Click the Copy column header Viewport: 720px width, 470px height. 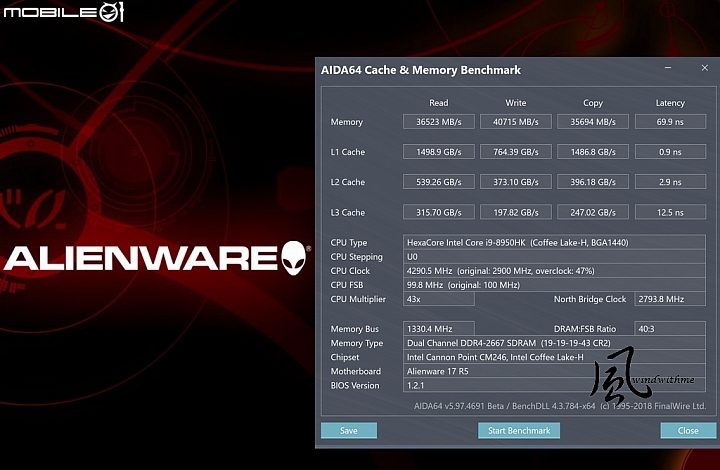(x=593, y=103)
